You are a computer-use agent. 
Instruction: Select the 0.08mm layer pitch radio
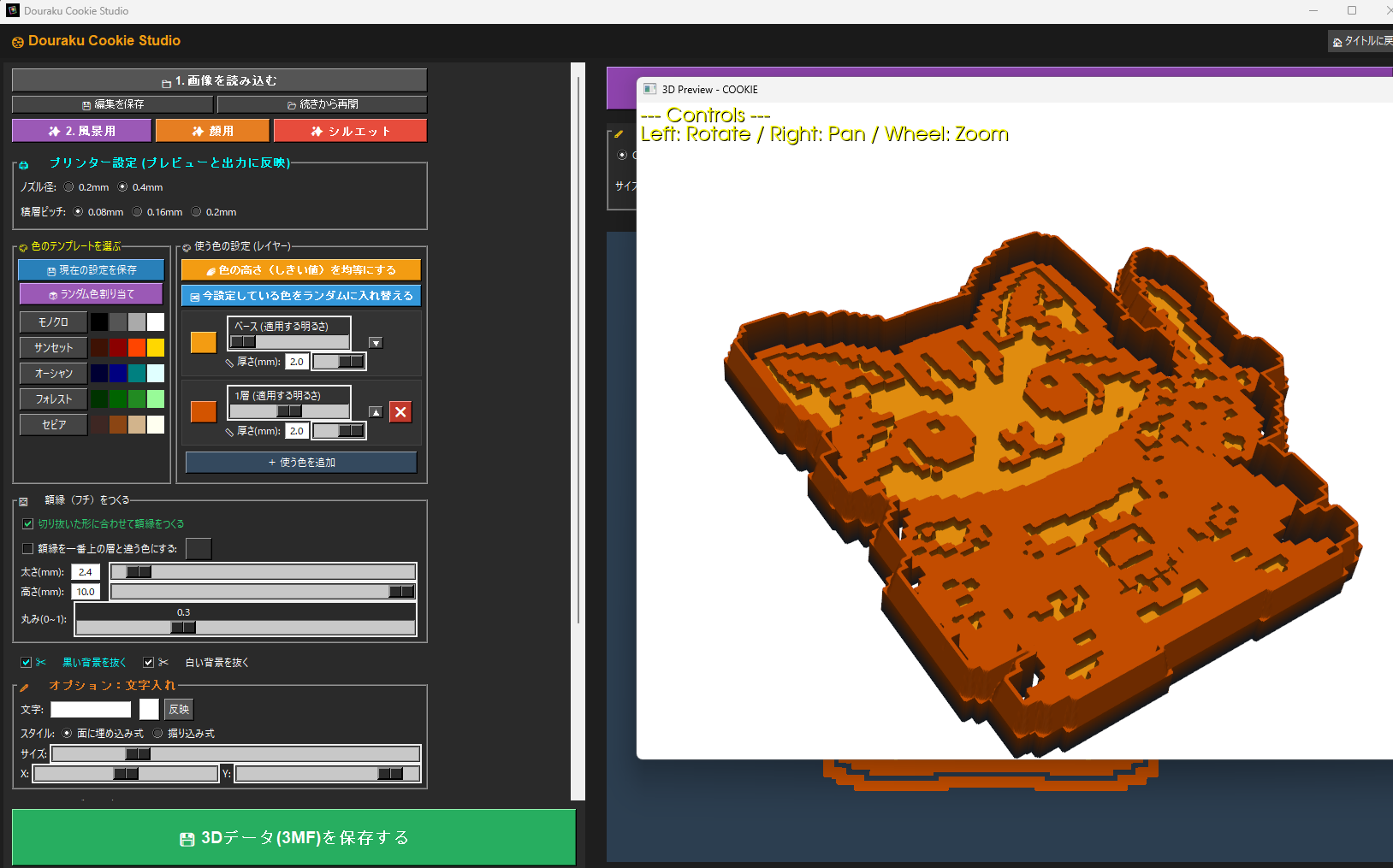[79, 212]
